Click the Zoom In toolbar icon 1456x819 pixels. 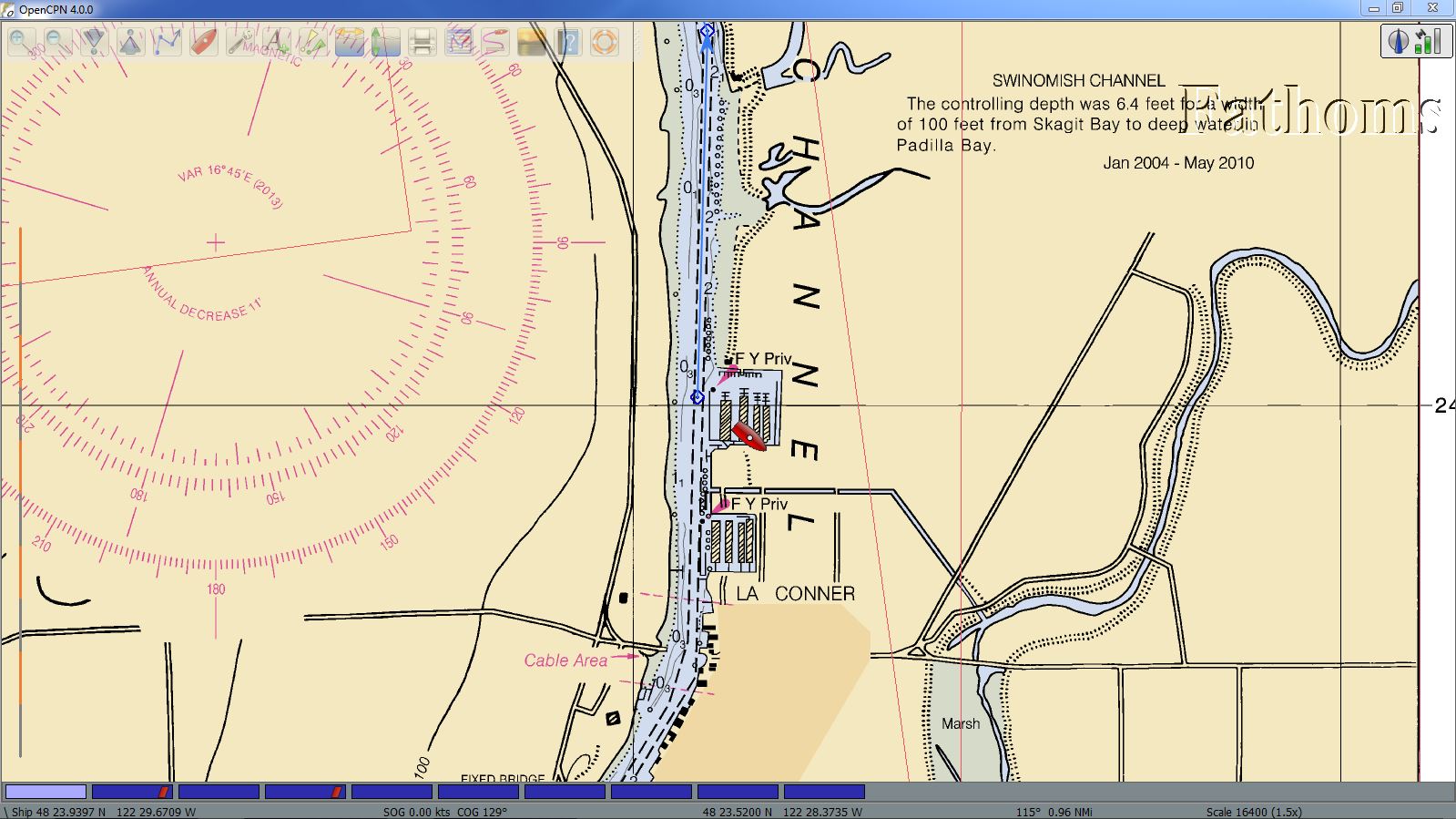pyautogui.click(x=21, y=42)
